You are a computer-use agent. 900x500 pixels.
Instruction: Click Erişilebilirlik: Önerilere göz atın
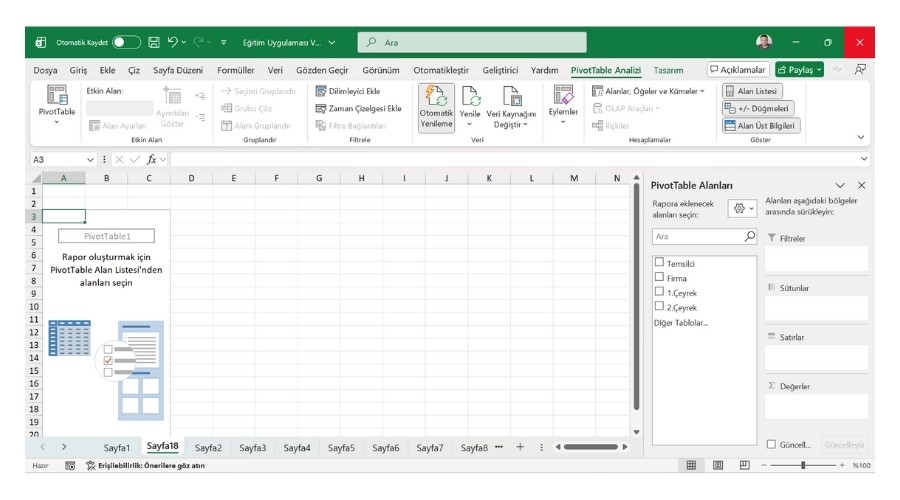click(x=146, y=466)
